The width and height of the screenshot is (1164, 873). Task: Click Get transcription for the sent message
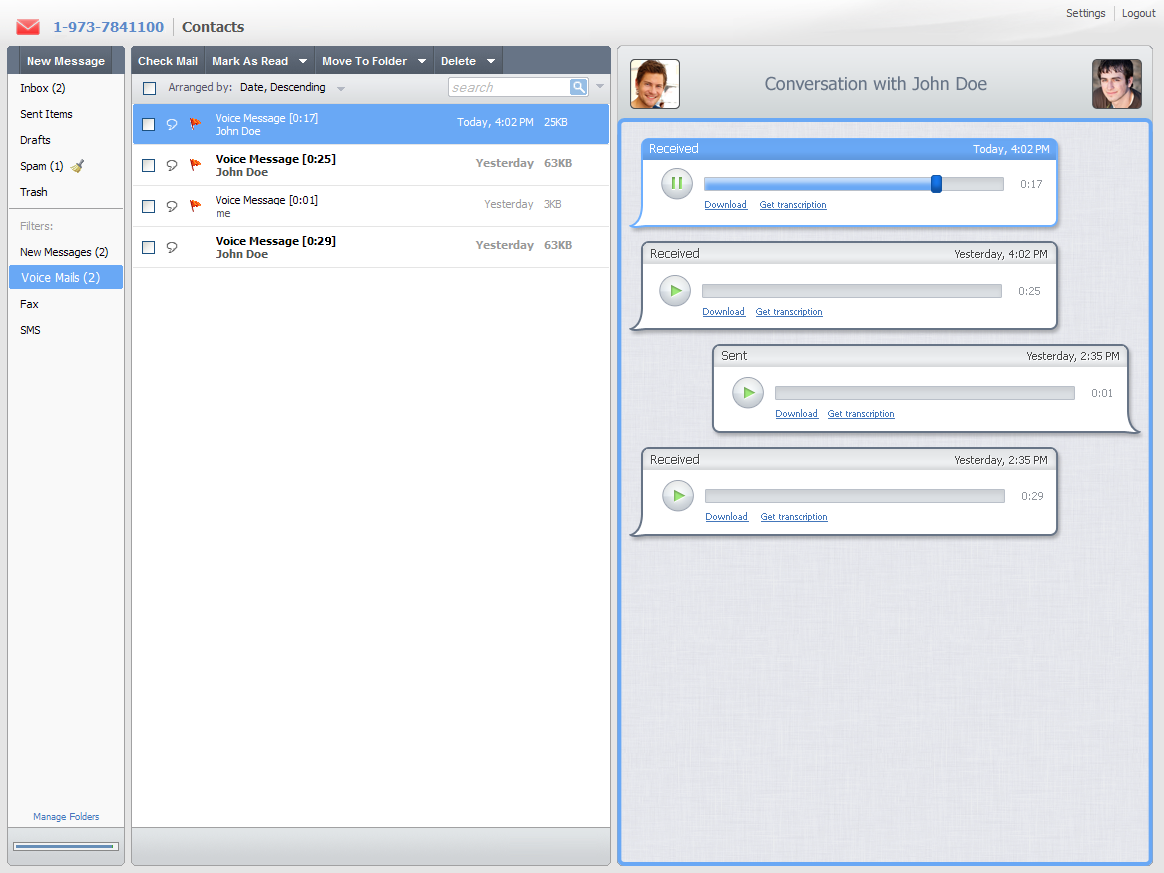pyautogui.click(x=861, y=414)
